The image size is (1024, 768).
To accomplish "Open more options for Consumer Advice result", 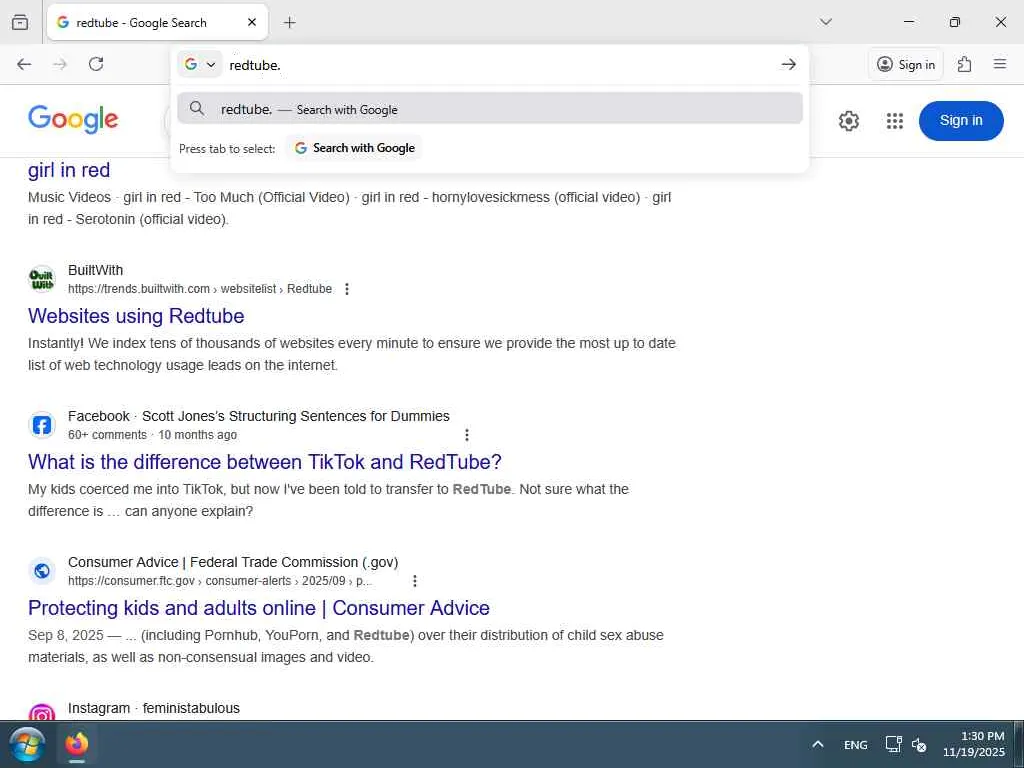I will [x=415, y=581].
